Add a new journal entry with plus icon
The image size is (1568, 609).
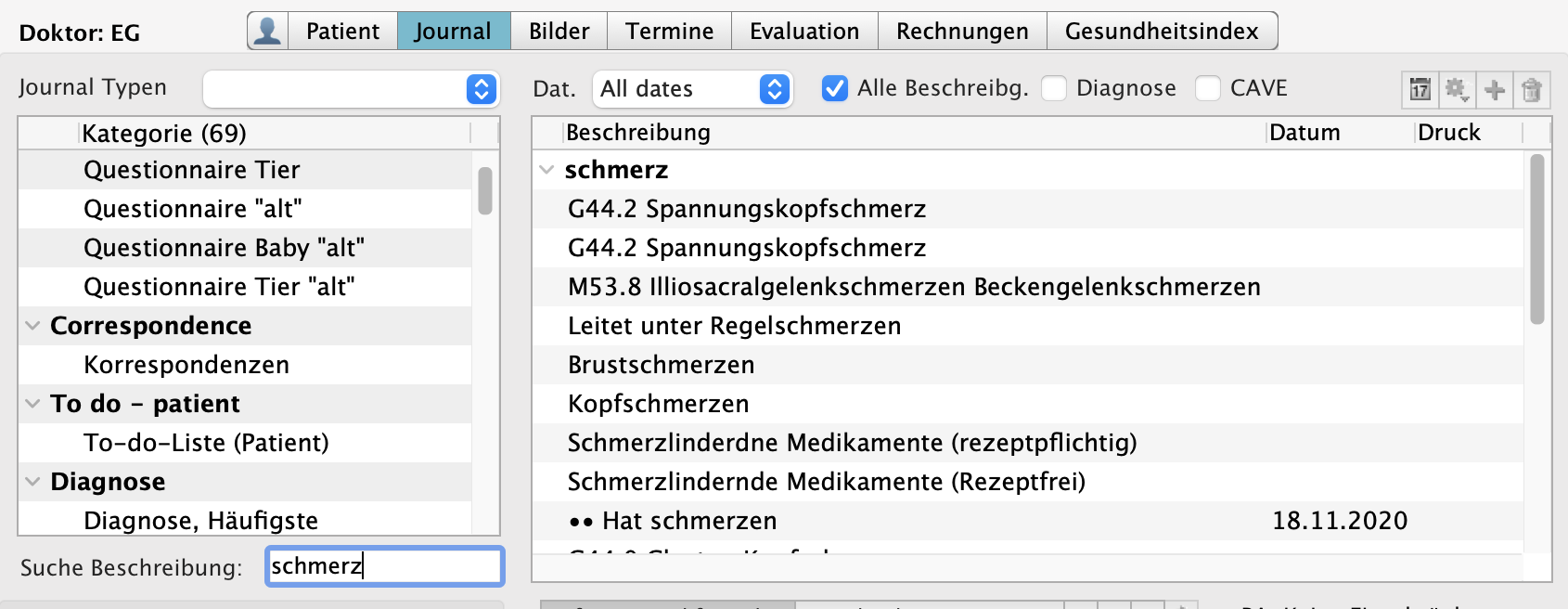coord(1495,89)
